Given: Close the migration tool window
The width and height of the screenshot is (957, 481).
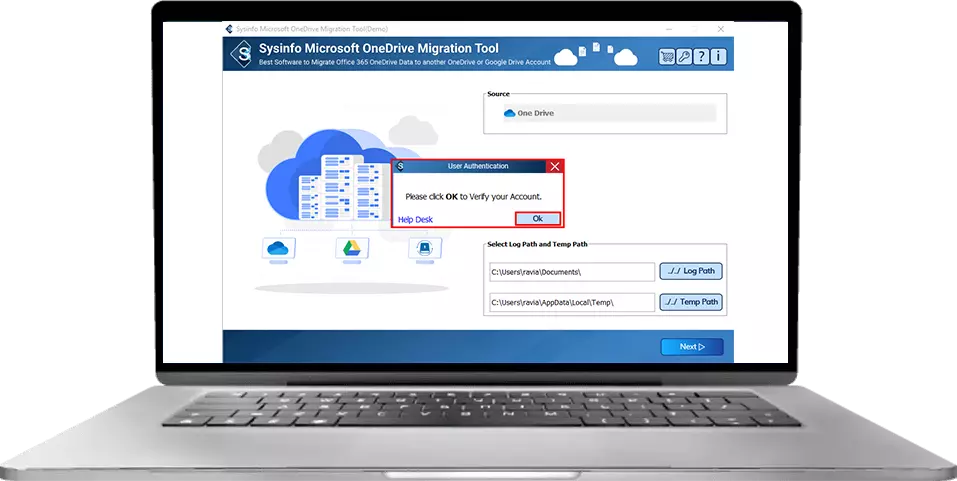Looking at the screenshot, I should pos(721,29).
